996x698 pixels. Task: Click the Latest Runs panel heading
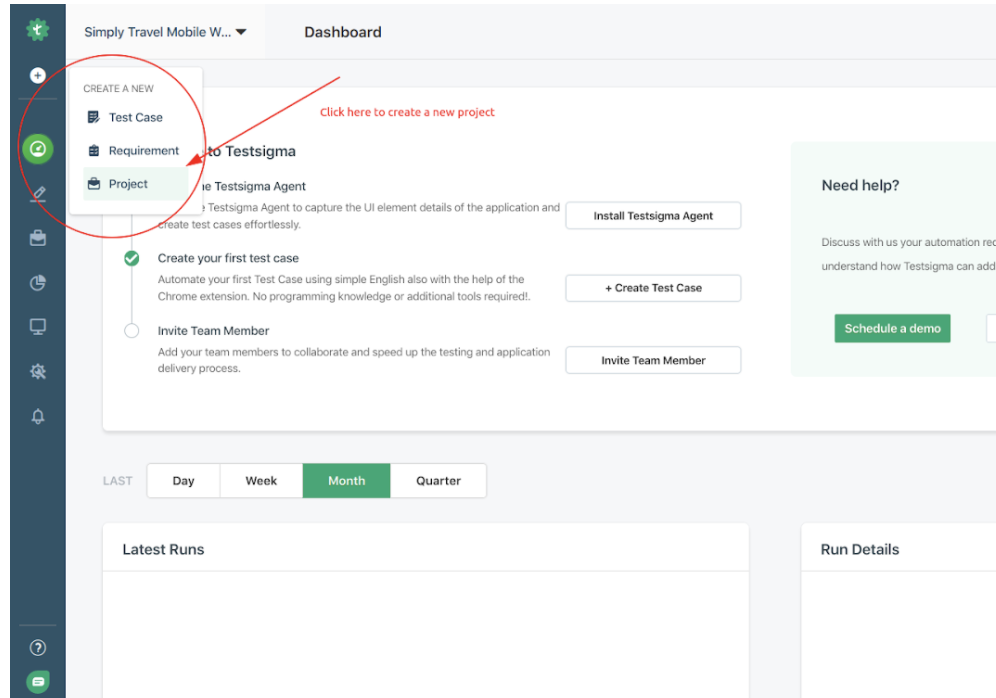[163, 549]
